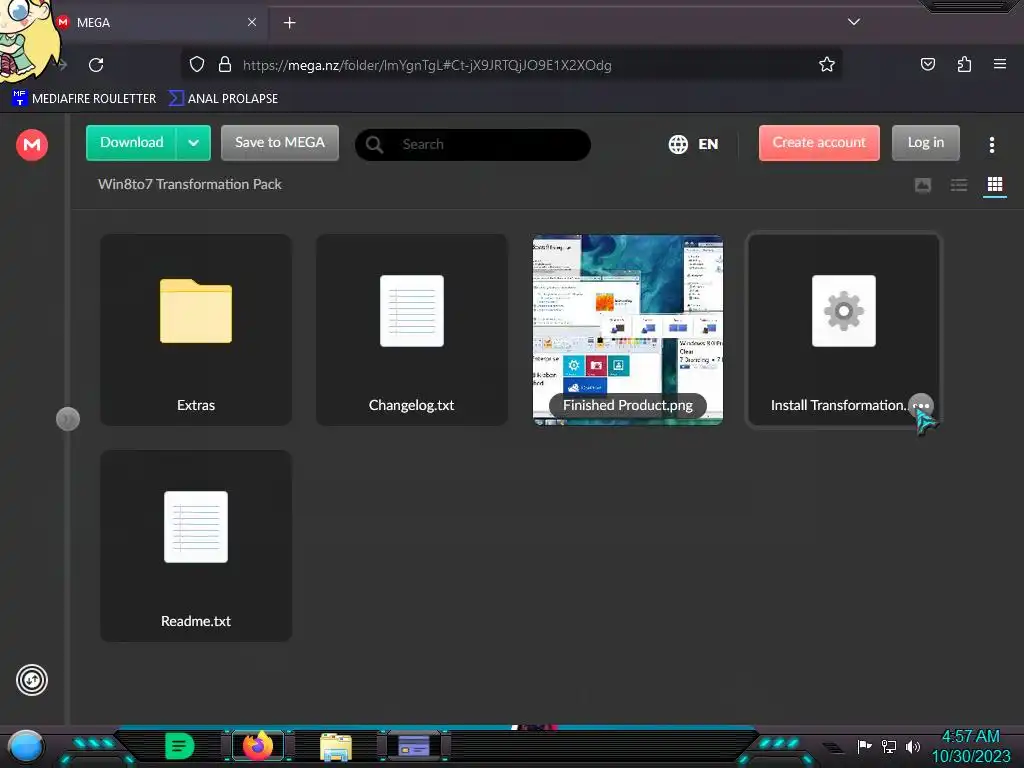Open Firefox hamburger application menu
The image size is (1024, 768).
tap(1000, 64)
